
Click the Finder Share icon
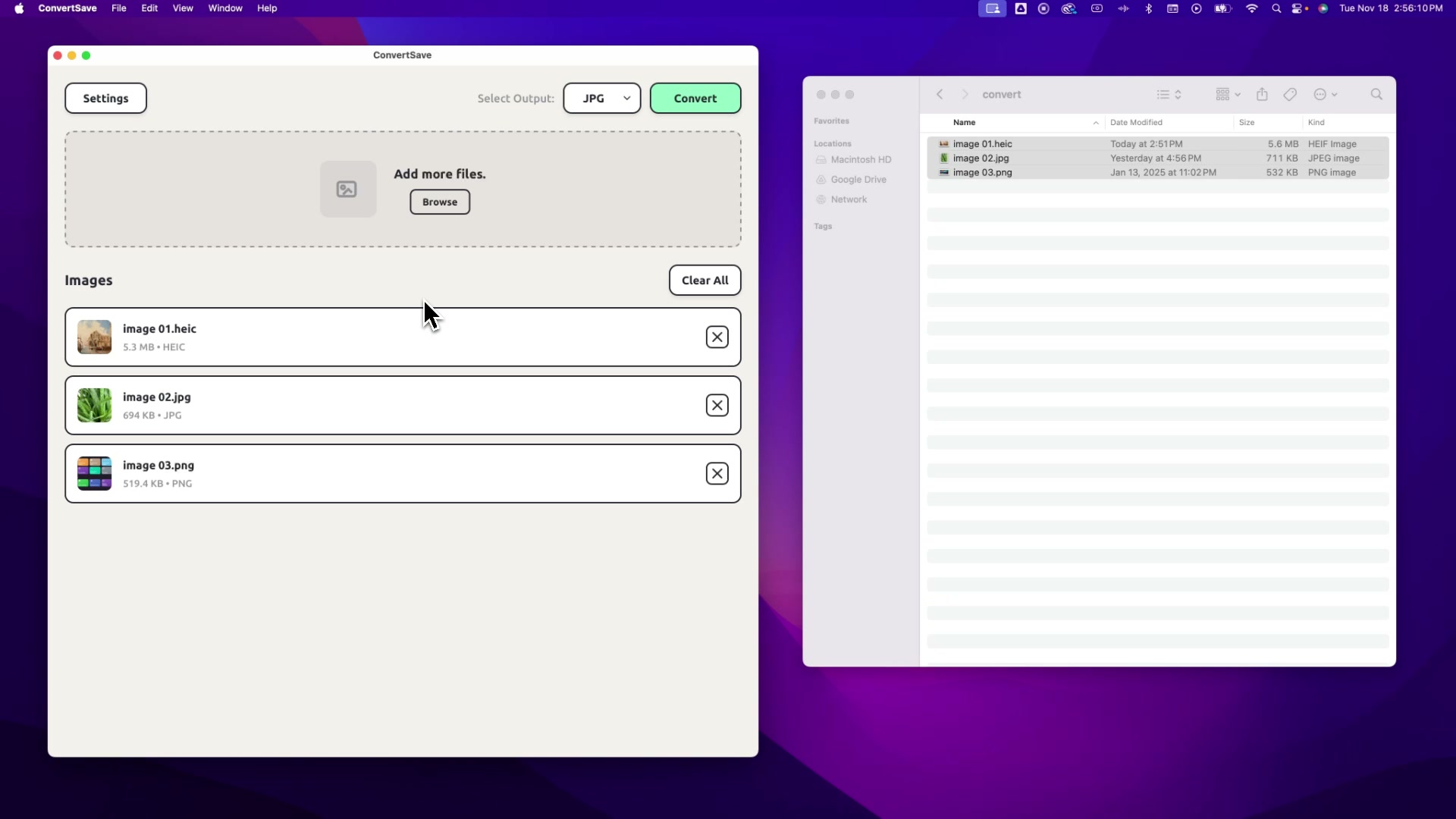coord(1262,94)
